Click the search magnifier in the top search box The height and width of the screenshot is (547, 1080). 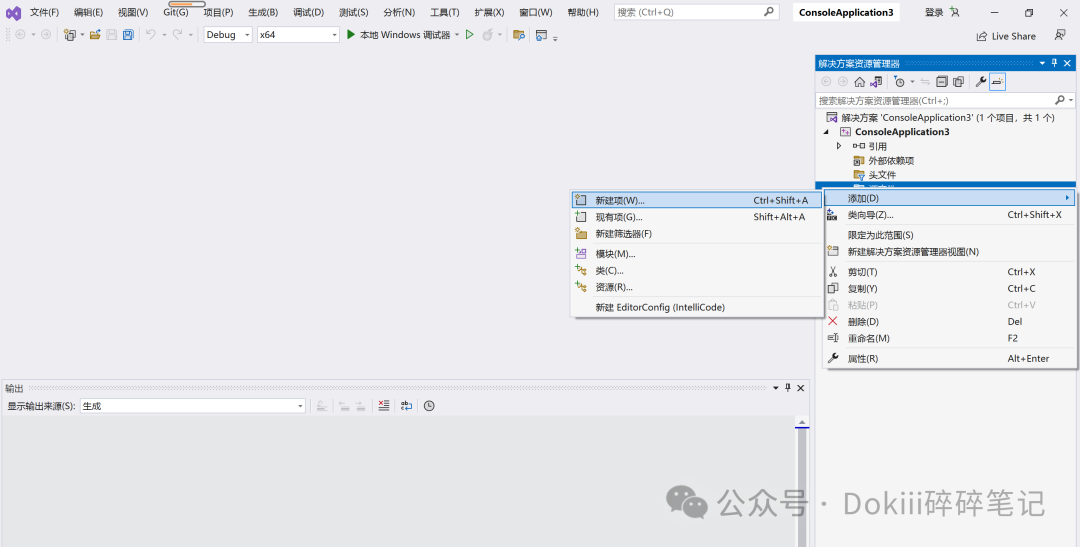point(769,12)
